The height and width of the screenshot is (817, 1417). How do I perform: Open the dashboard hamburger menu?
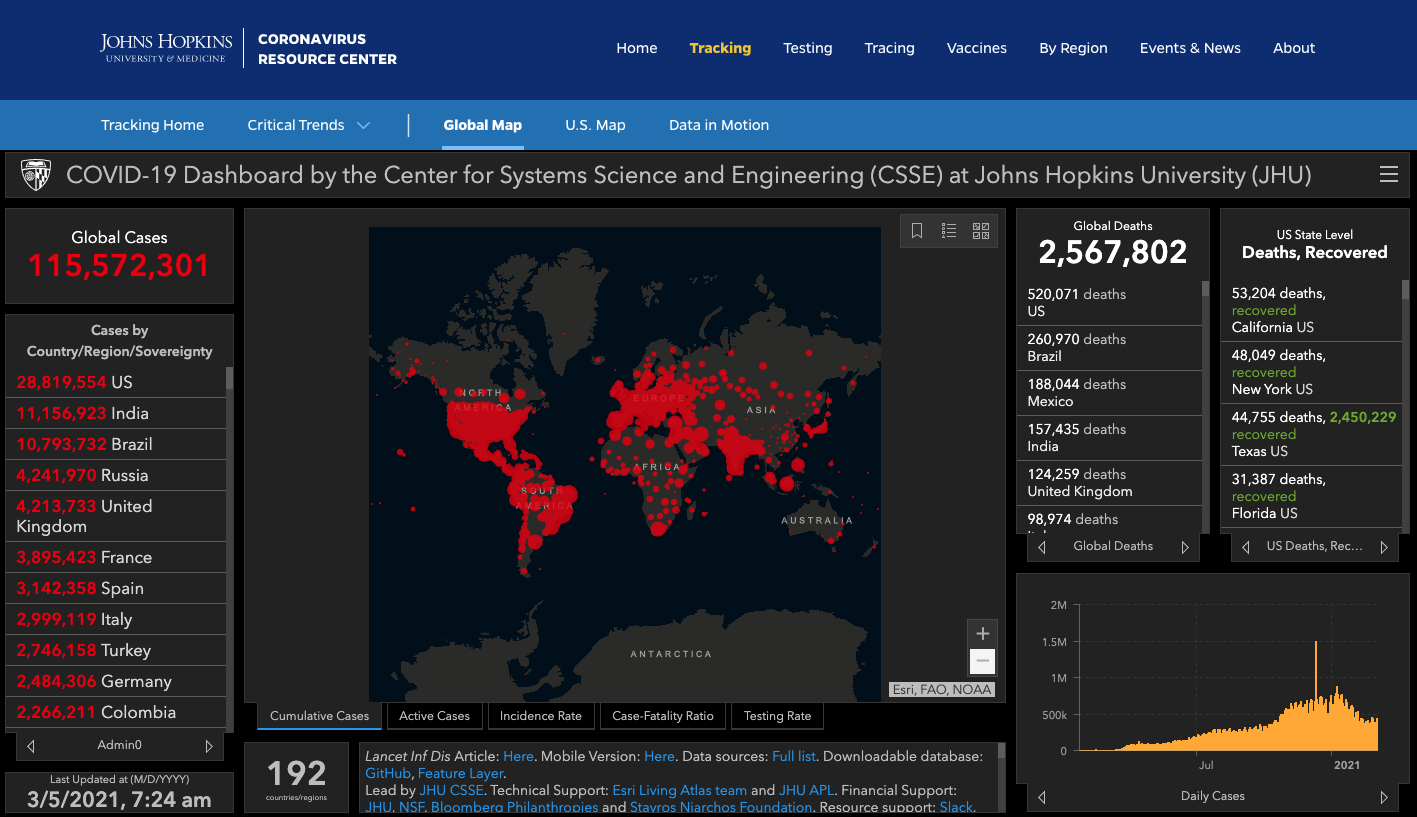[1388, 175]
